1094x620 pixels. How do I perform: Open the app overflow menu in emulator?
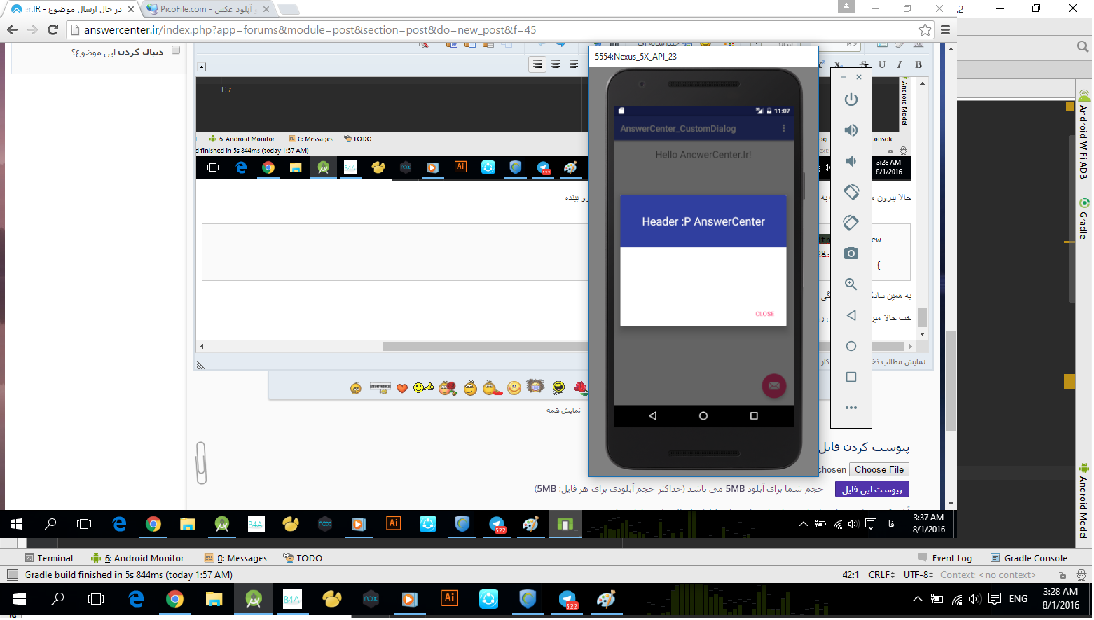pos(783,129)
